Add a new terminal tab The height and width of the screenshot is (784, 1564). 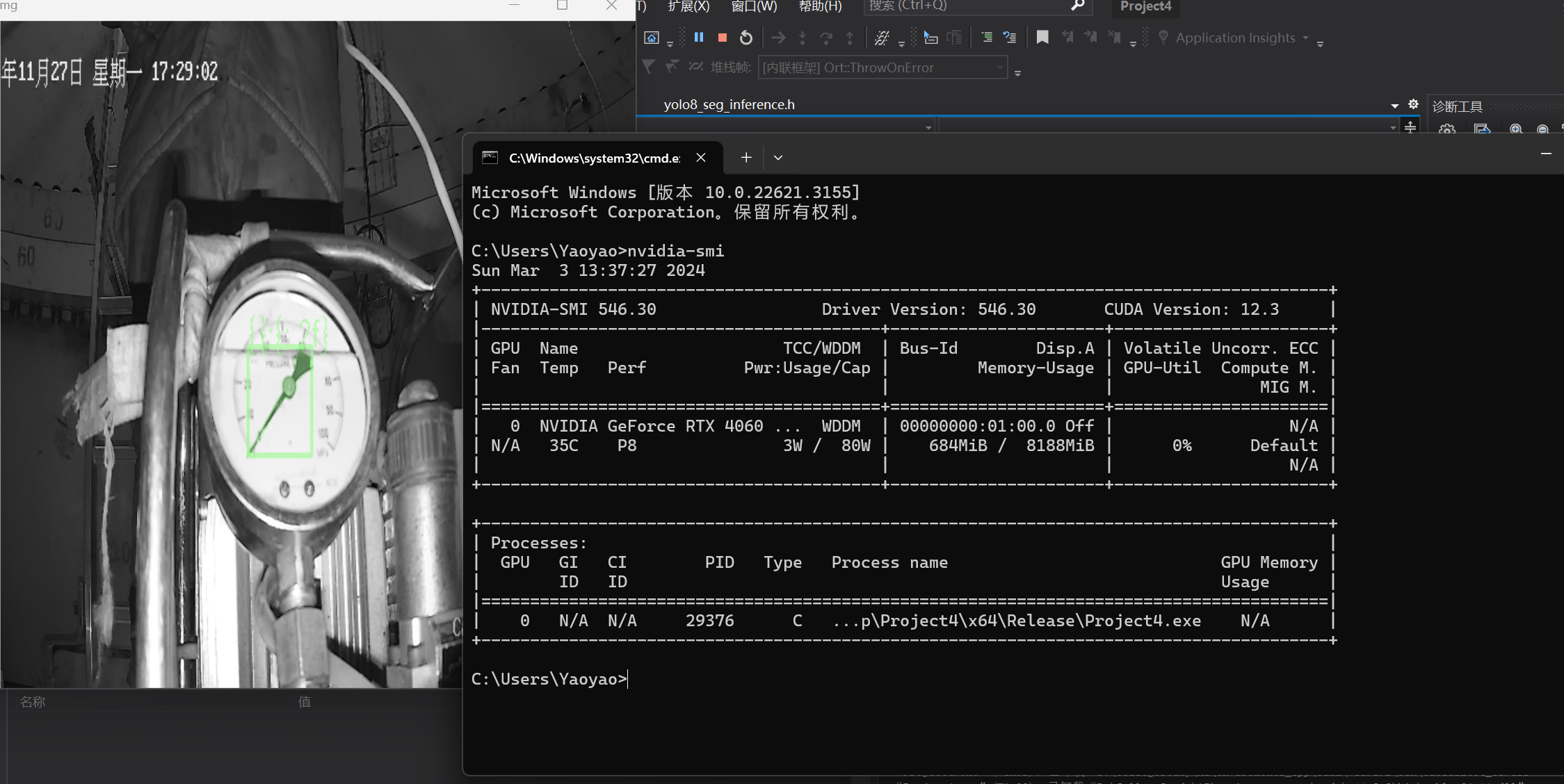pyautogui.click(x=746, y=158)
